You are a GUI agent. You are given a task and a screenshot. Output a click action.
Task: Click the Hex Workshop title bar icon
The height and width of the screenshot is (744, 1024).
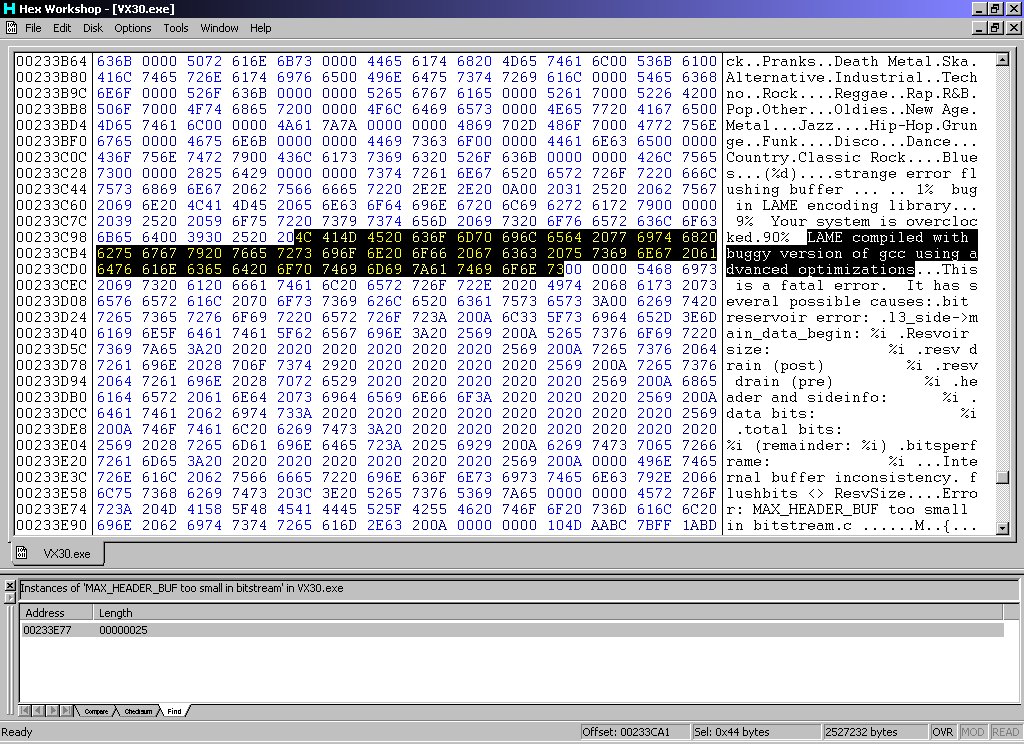[9, 8]
